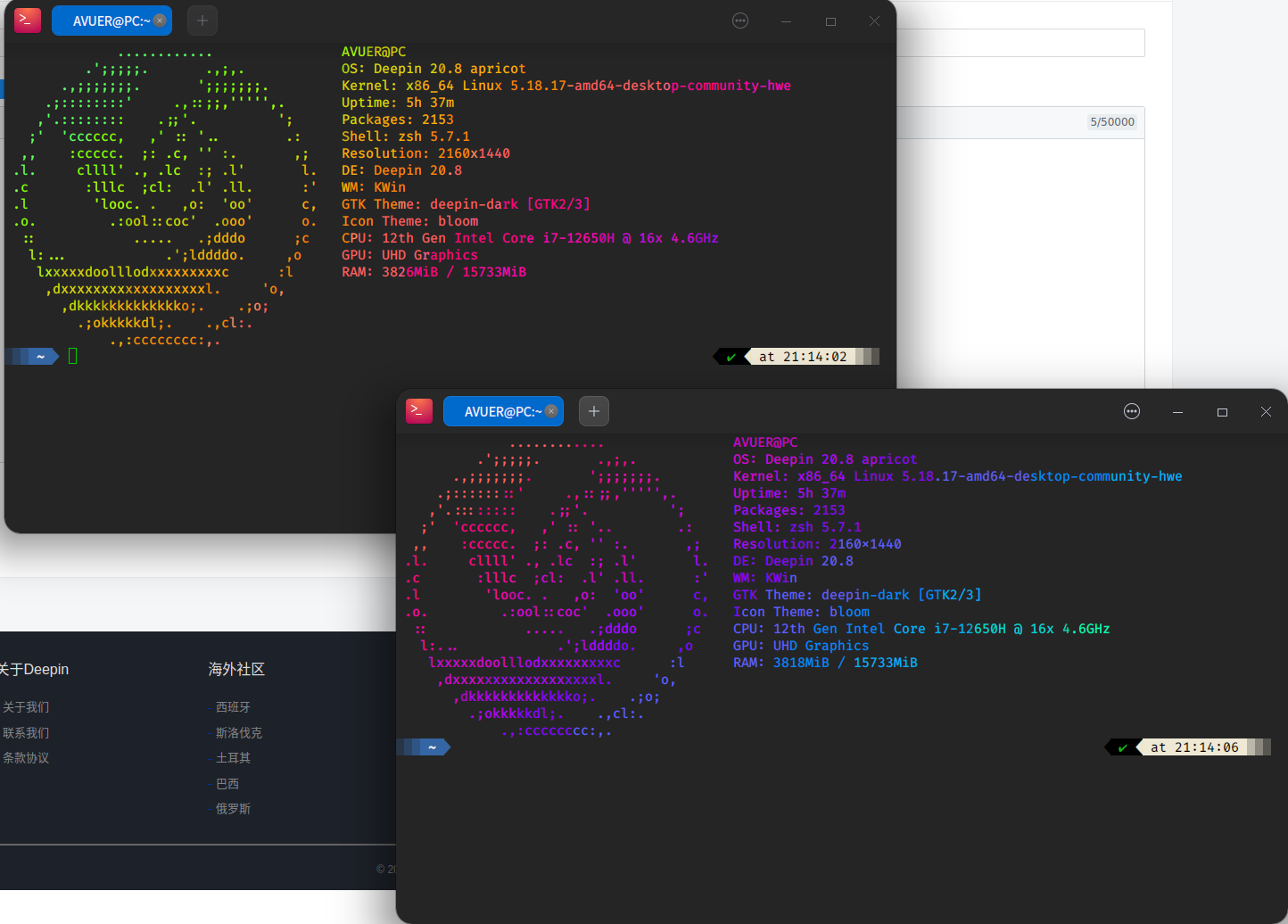Click "Uptime: 5h 37m" in the back terminal
The width and height of the screenshot is (1288, 924).
(x=398, y=103)
